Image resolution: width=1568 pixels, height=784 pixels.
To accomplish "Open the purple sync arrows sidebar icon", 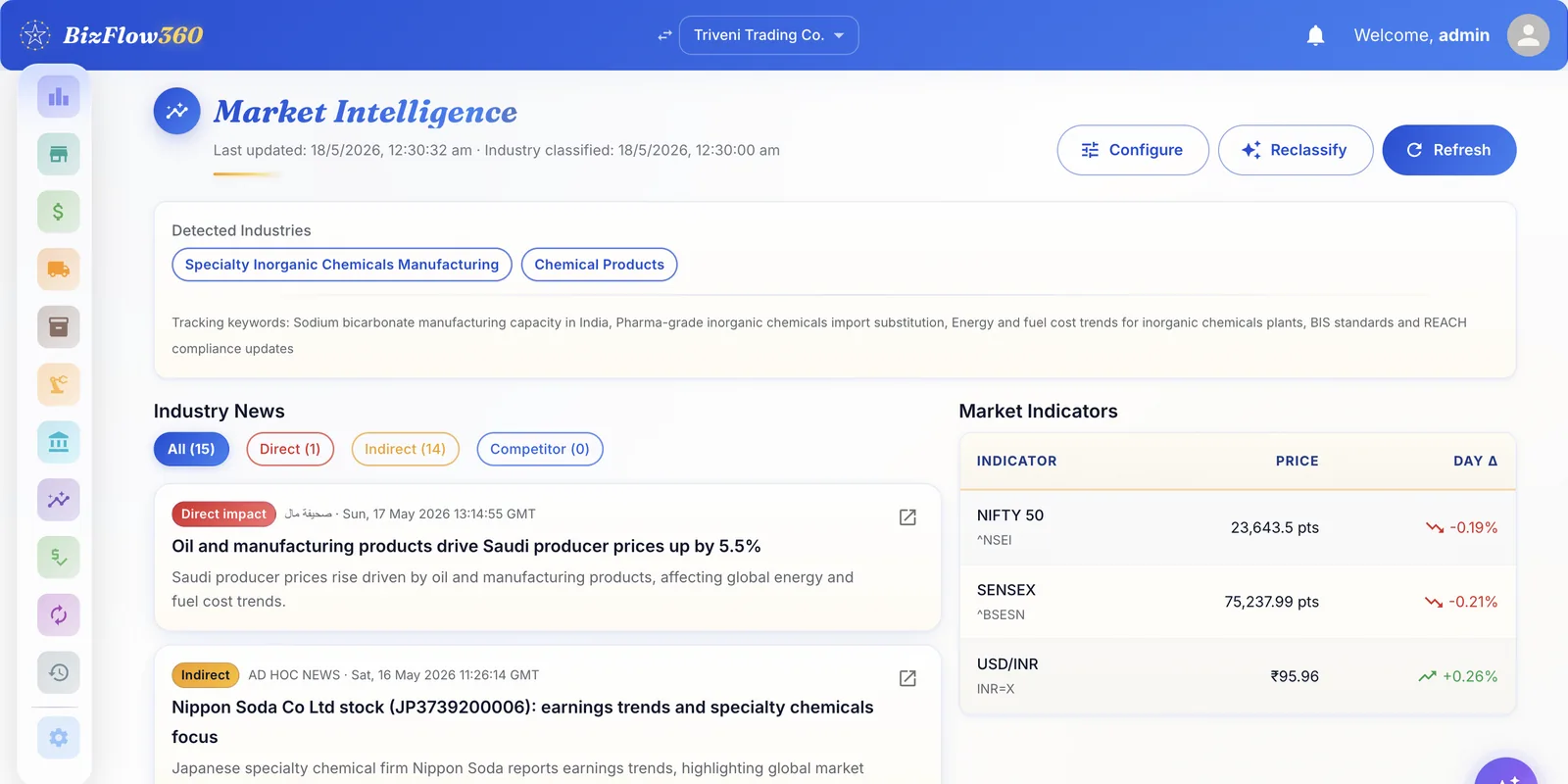I will [59, 614].
